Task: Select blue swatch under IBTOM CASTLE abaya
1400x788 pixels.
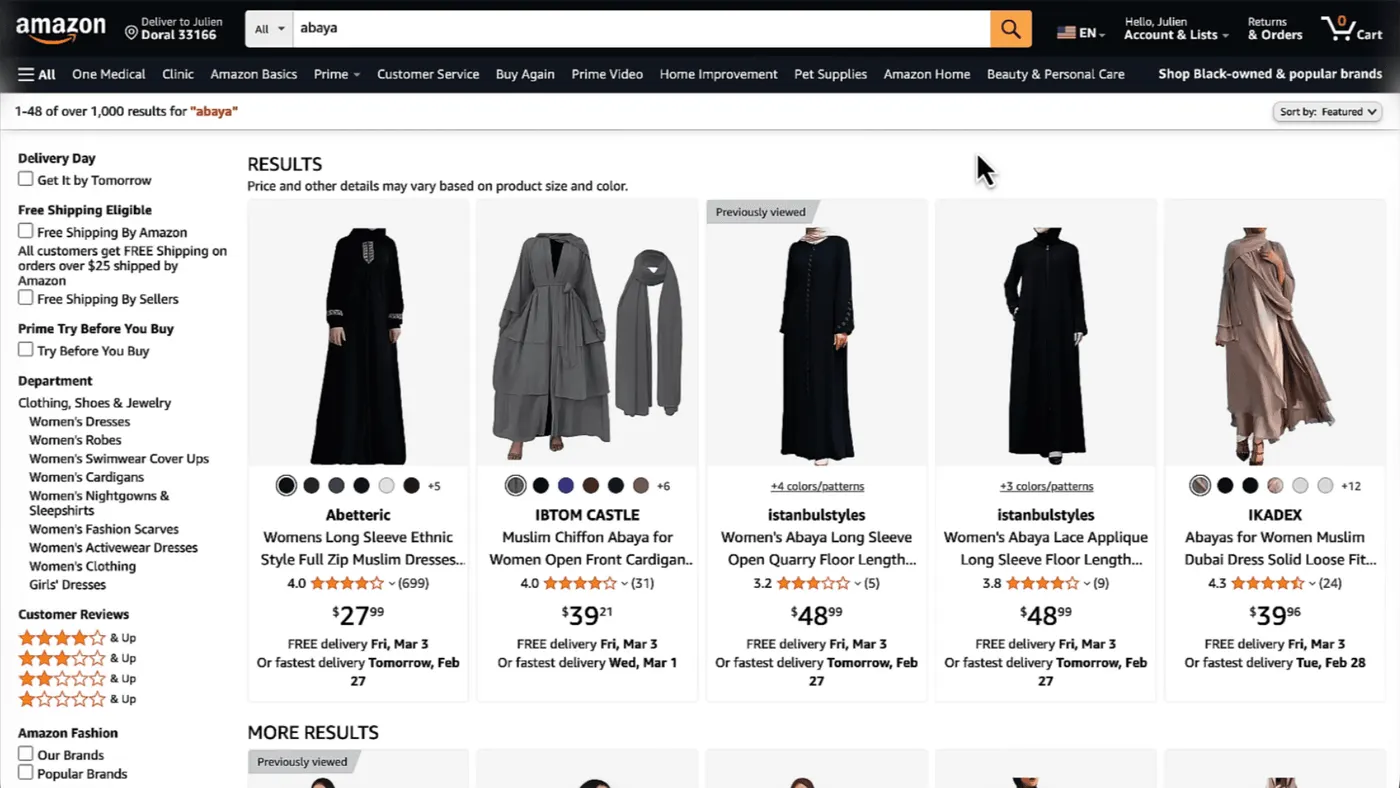Action: [566, 486]
